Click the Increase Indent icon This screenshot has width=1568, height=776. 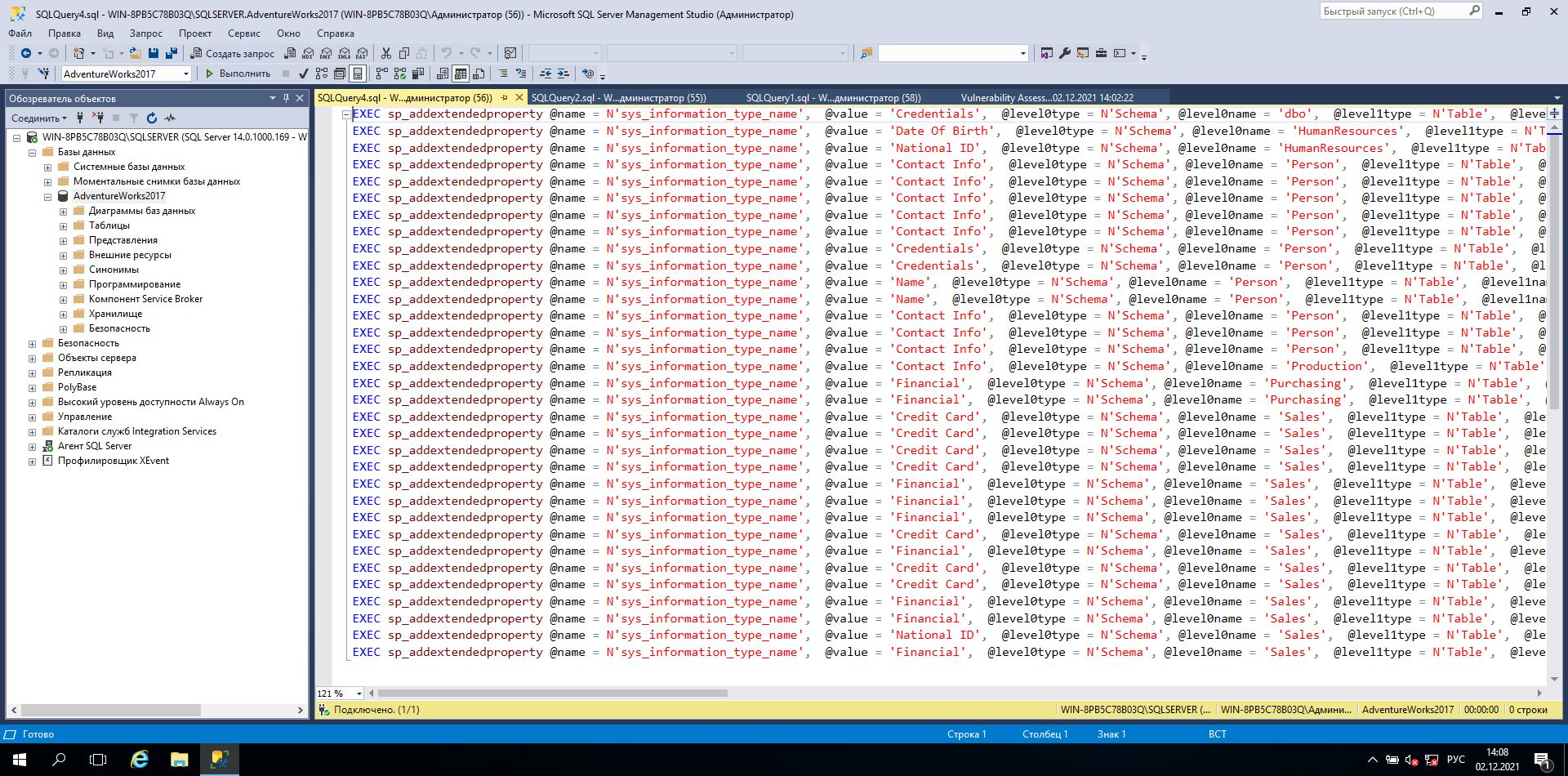click(563, 74)
